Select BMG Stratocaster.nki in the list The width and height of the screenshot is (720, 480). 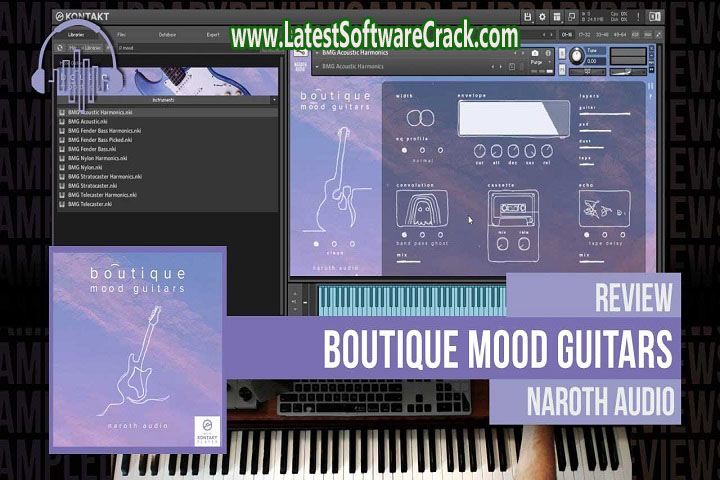pos(93,186)
